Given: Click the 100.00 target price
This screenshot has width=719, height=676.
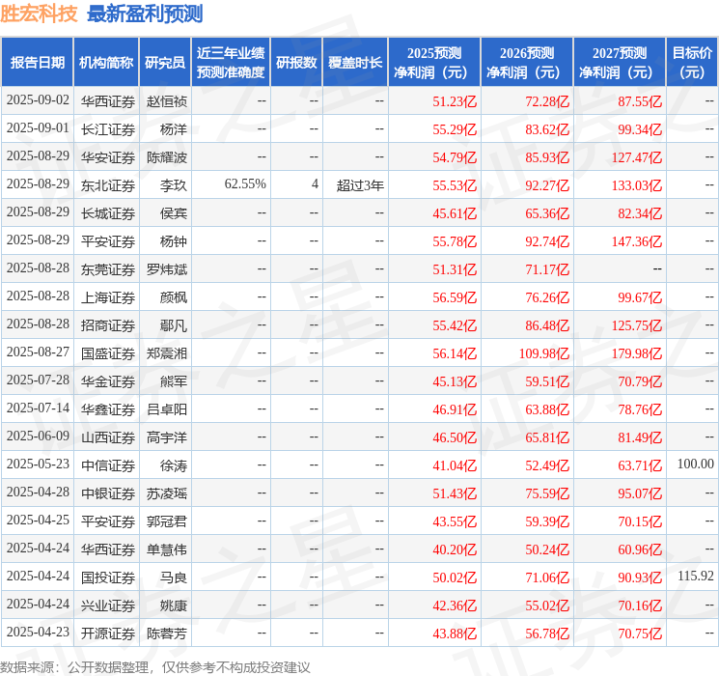Looking at the screenshot, I should coord(696,464).
